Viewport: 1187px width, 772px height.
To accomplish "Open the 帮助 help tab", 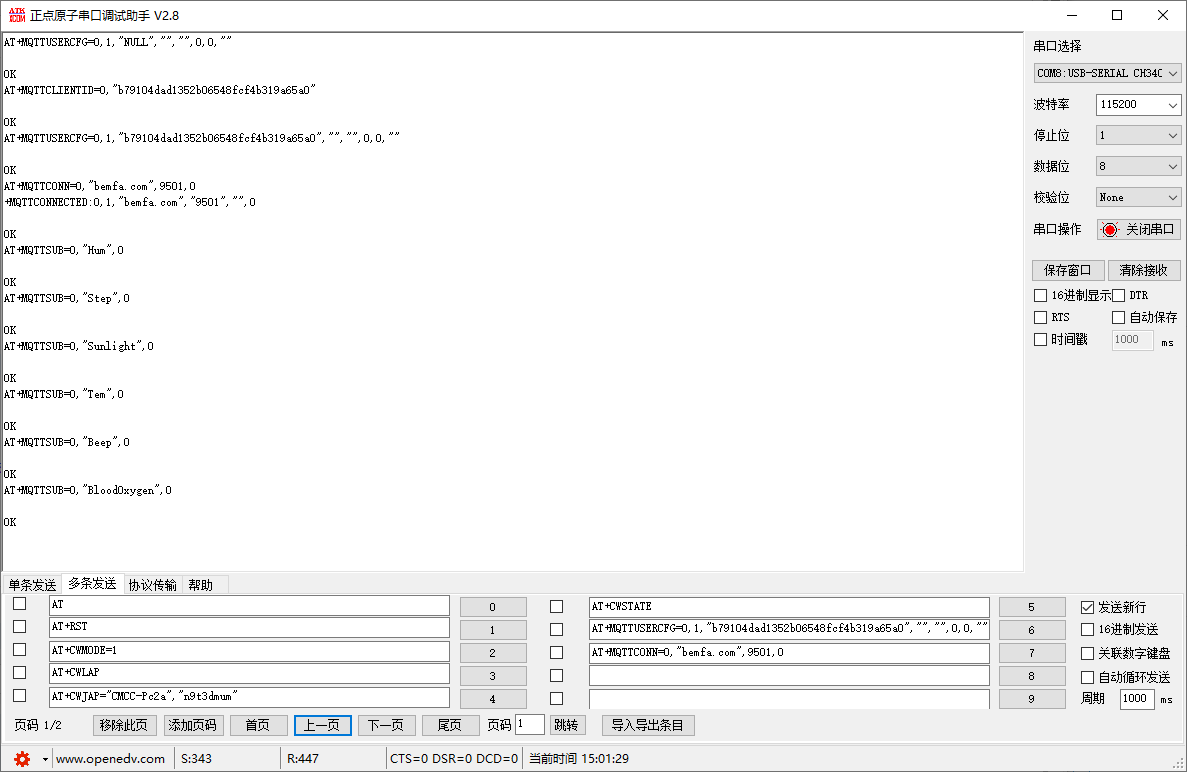I will tap(201, 585).
